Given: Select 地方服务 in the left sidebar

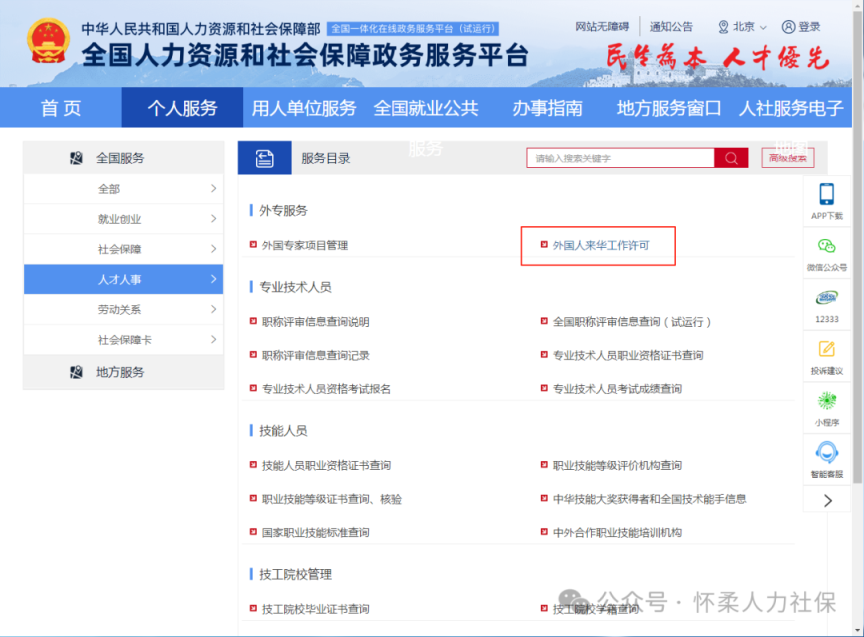Looking at the screenshot, I should tap(120, 372).
